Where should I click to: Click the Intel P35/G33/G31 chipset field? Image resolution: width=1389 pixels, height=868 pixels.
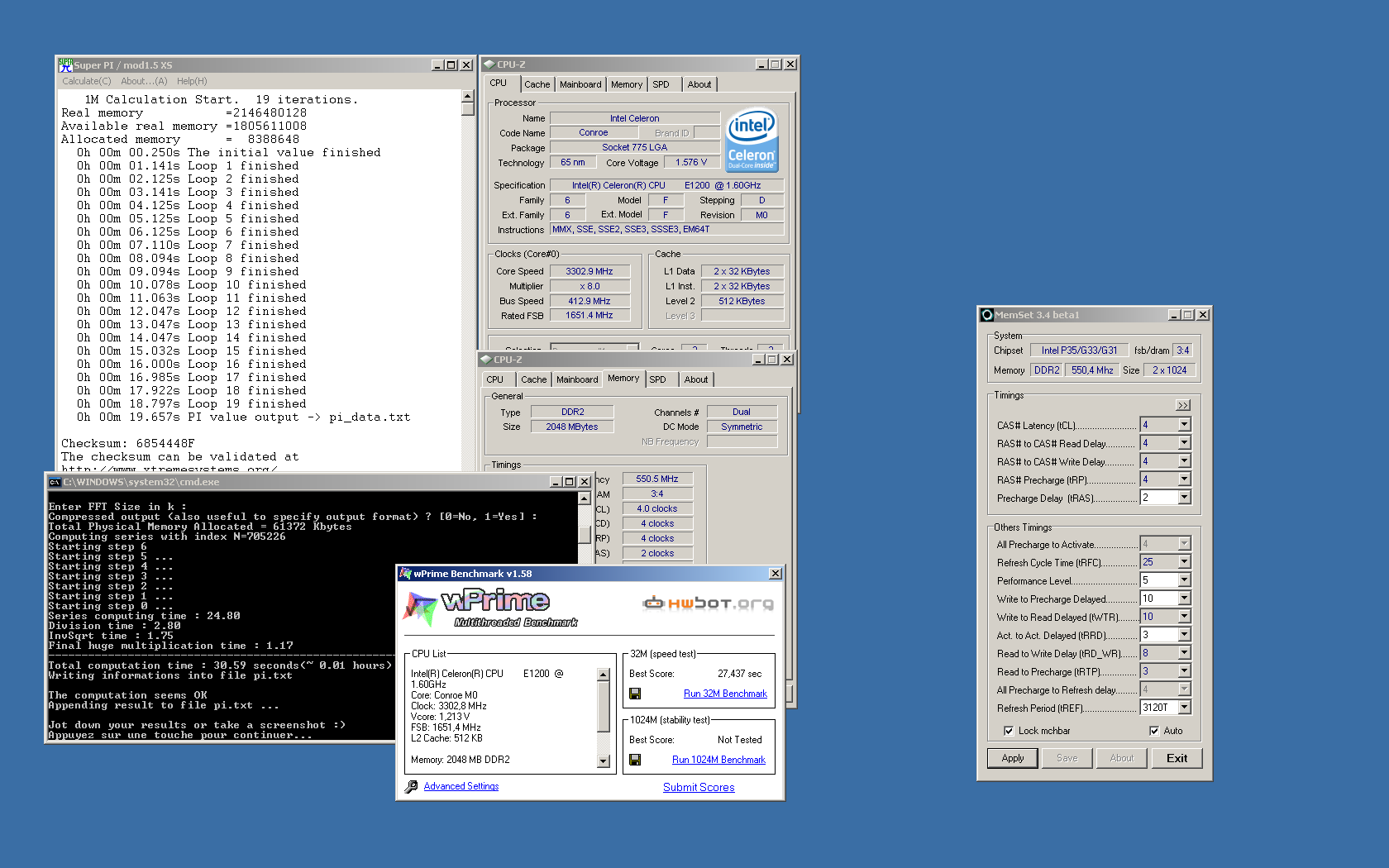pos(1079,351)
